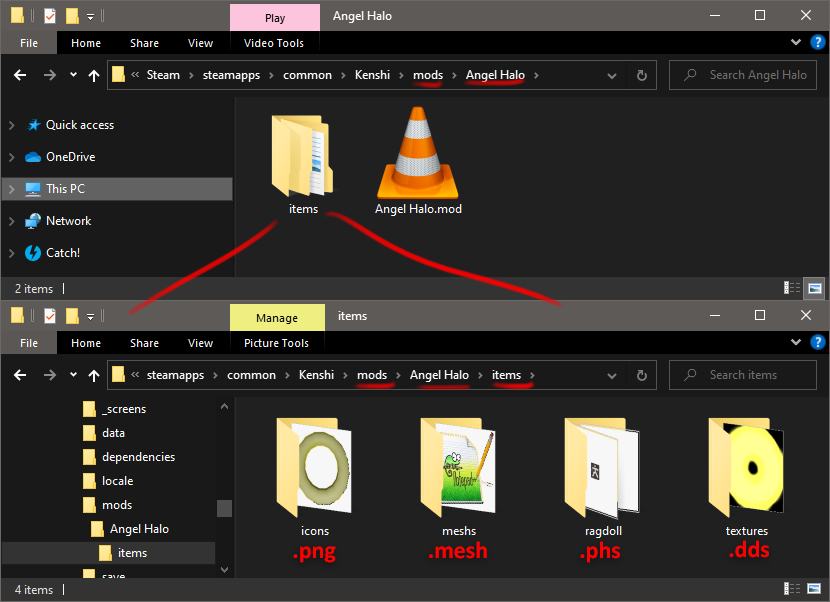
Task: Click Forward arrow in Angel Halo window
Action: click(x=50, y=75)
